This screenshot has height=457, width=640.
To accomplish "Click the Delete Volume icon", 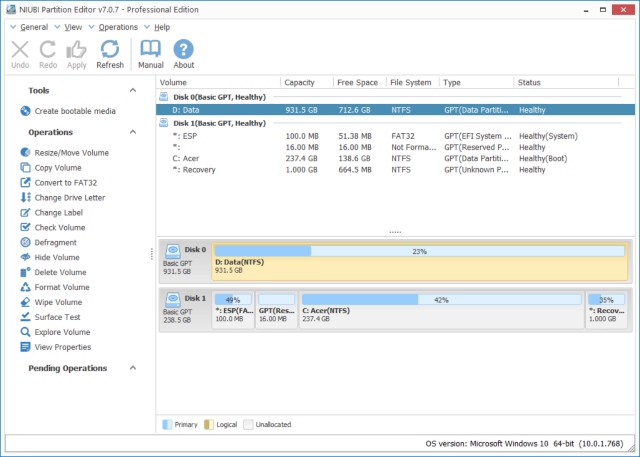I will pos(25,272).
